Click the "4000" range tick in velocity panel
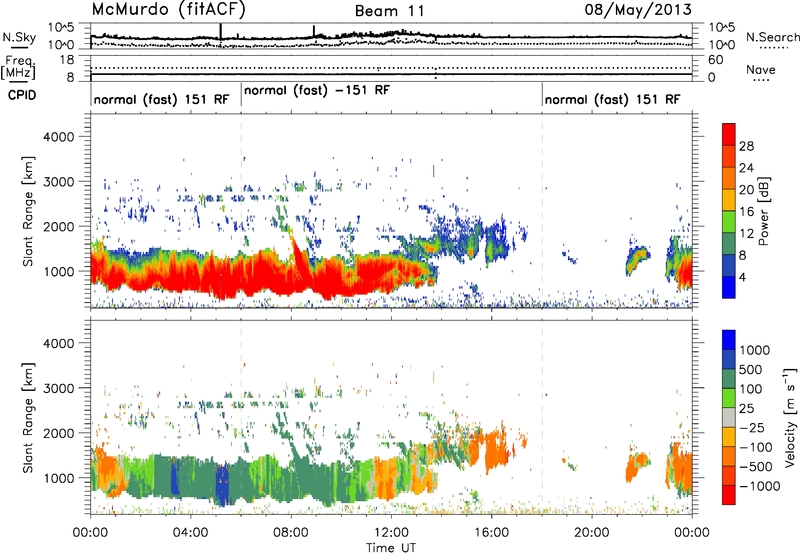 tap(58, 343)
